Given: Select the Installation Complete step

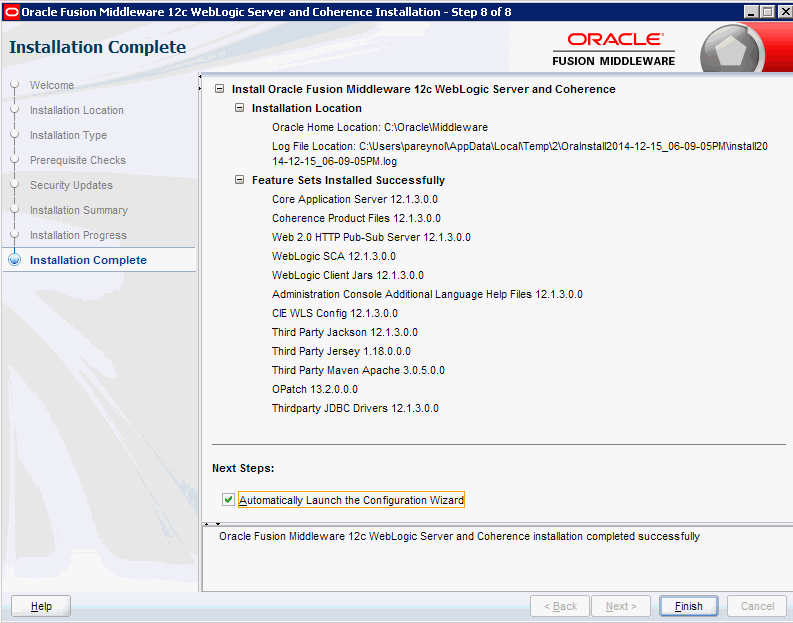Looking at the screenshot, I should coord(88,260).
